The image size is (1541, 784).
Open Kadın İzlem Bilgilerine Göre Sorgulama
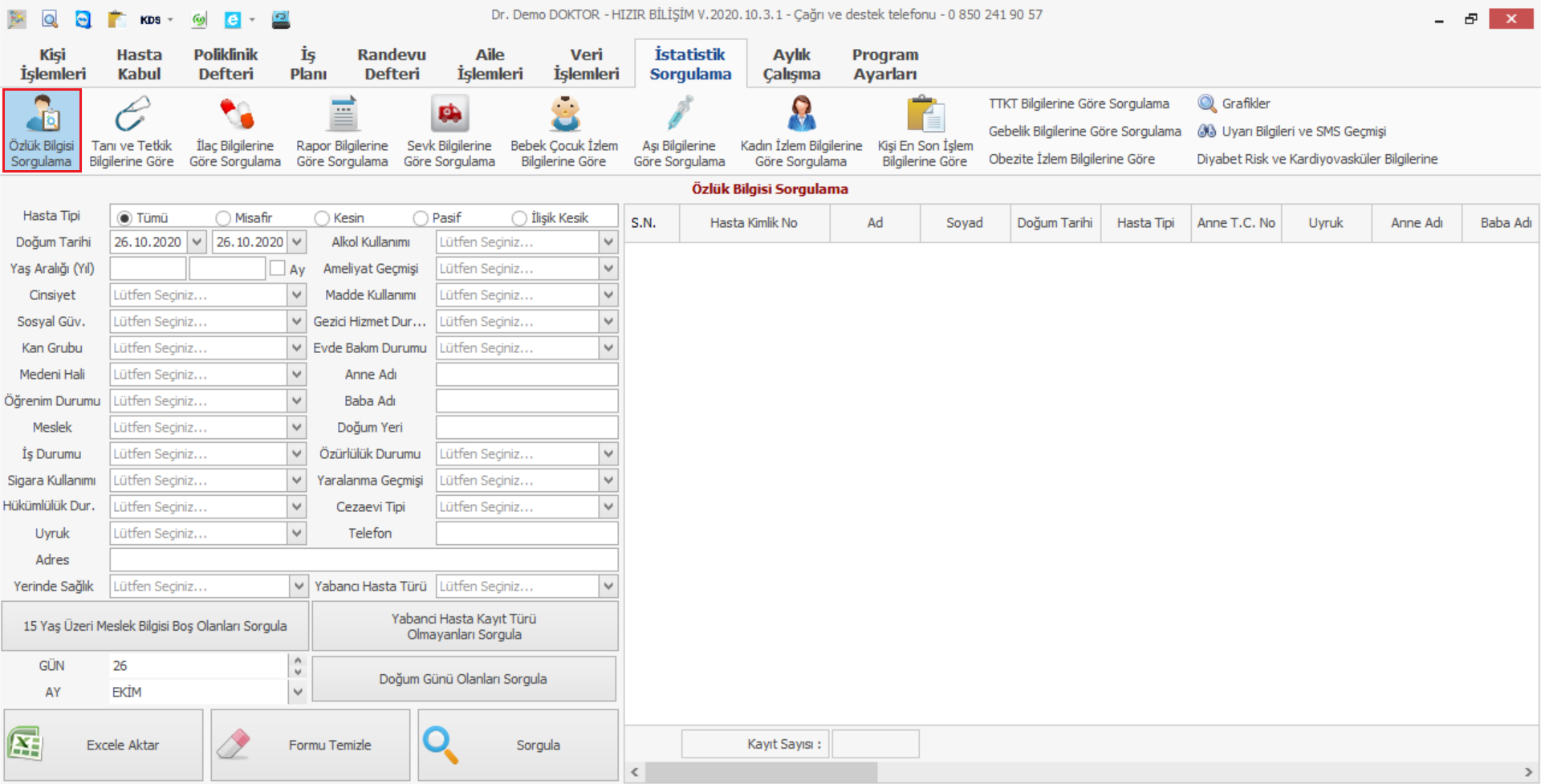801,131
